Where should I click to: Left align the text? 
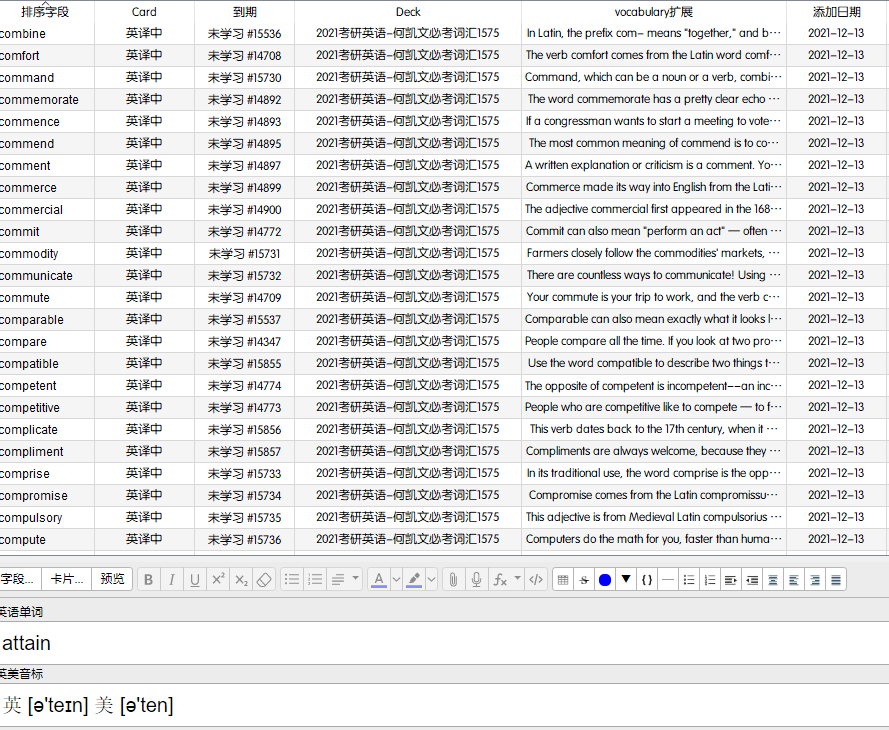tap(794, 579)
